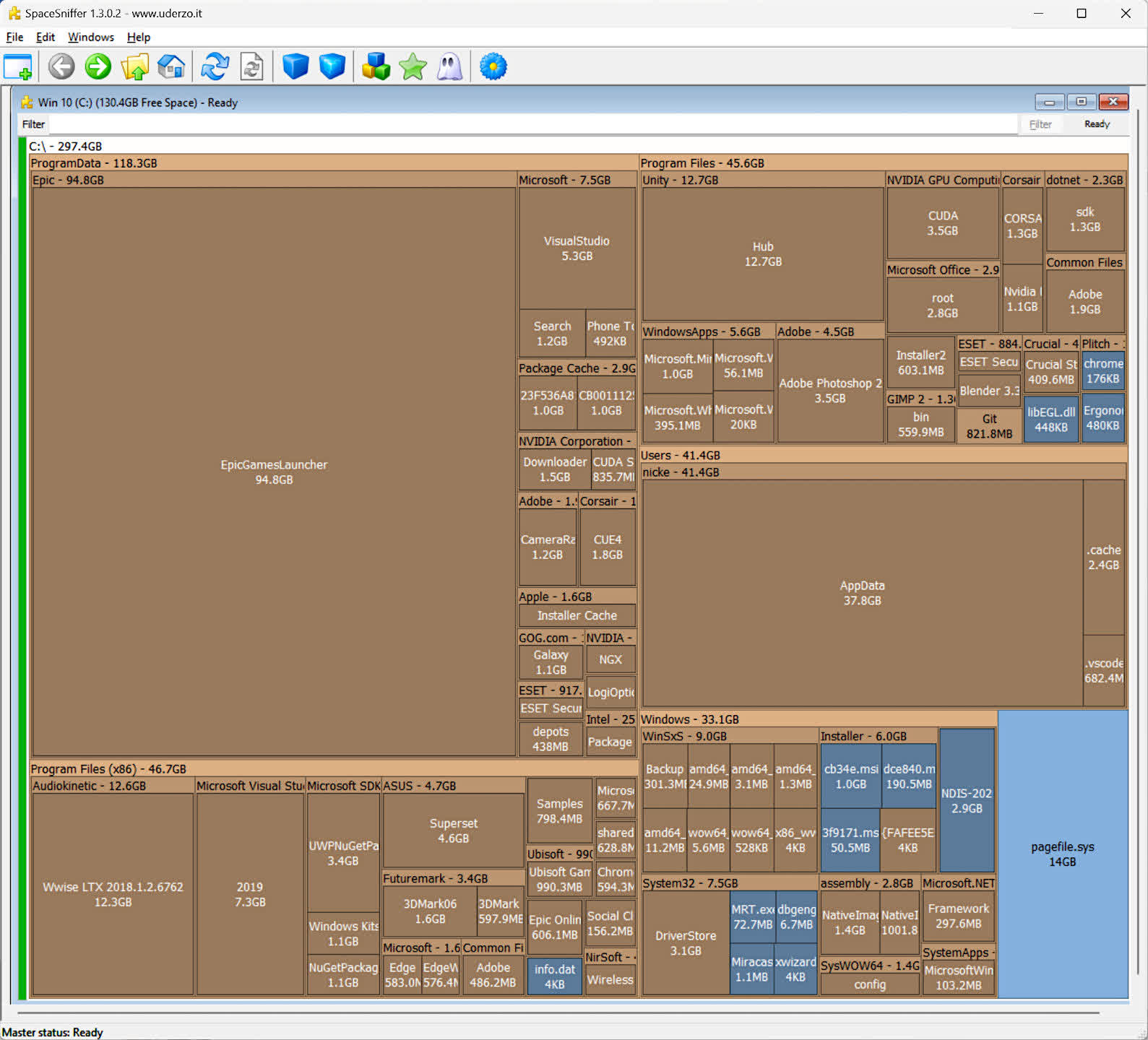
Task: Open the Windows menu
Action: point(91,37)
